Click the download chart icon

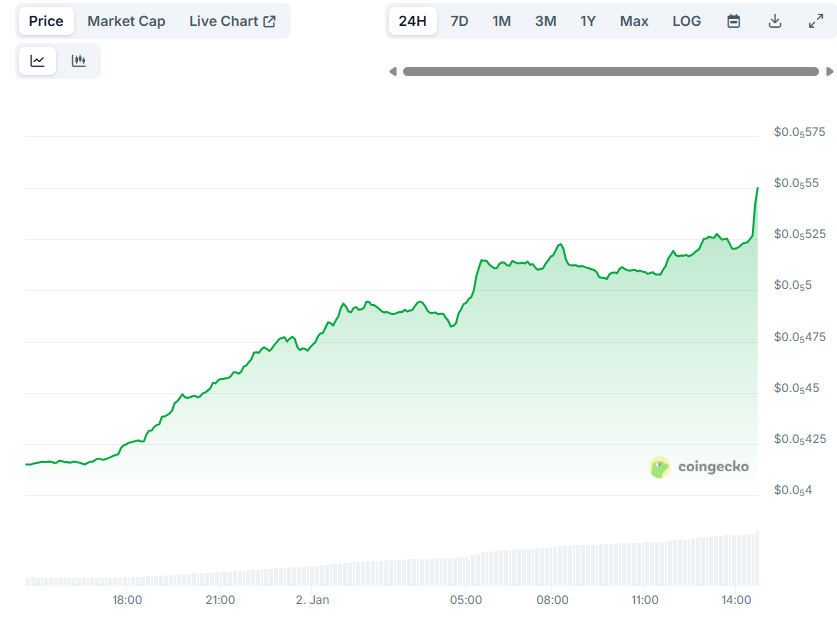(x=774, y=20)
